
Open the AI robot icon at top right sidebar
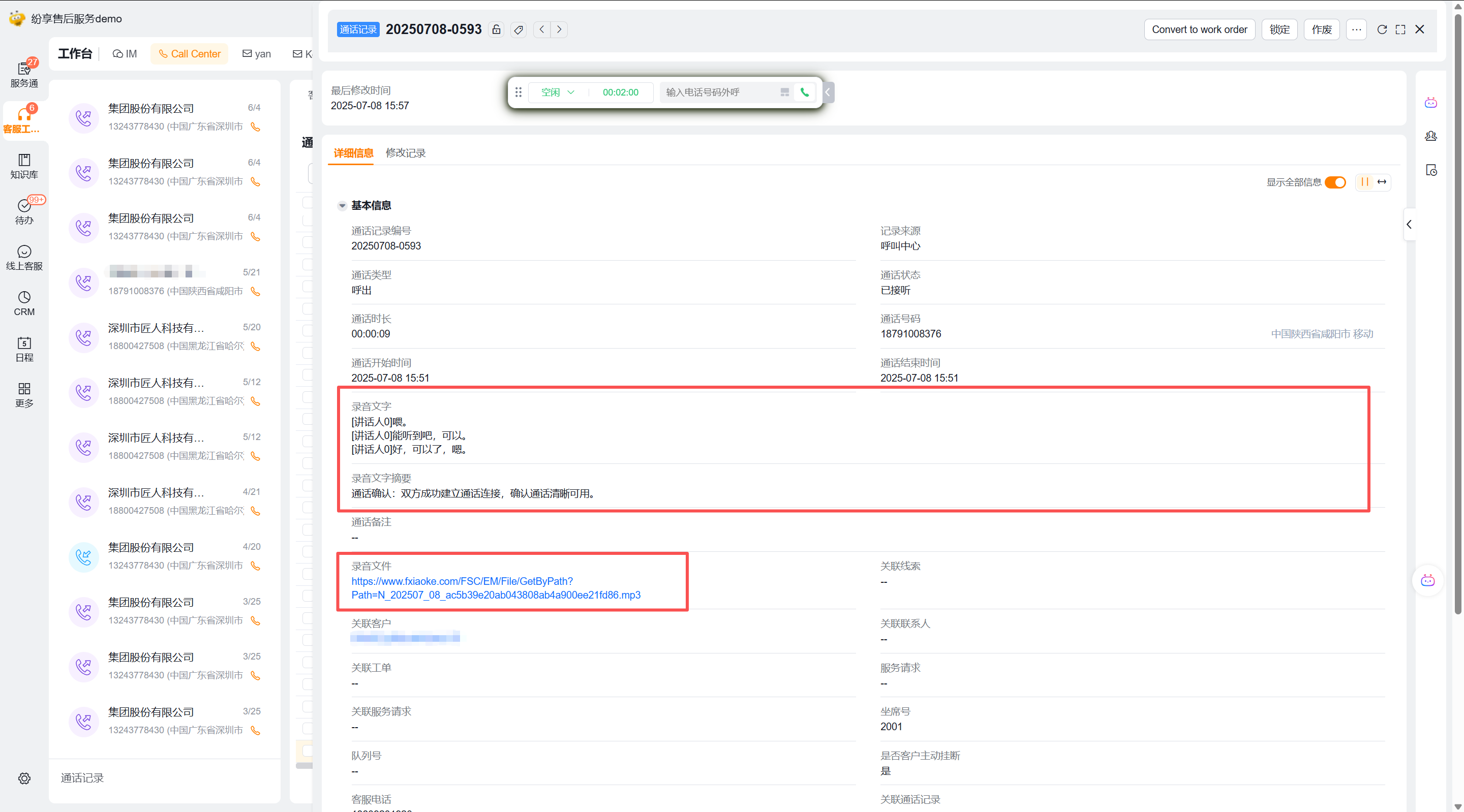[x=1431, y=103]
